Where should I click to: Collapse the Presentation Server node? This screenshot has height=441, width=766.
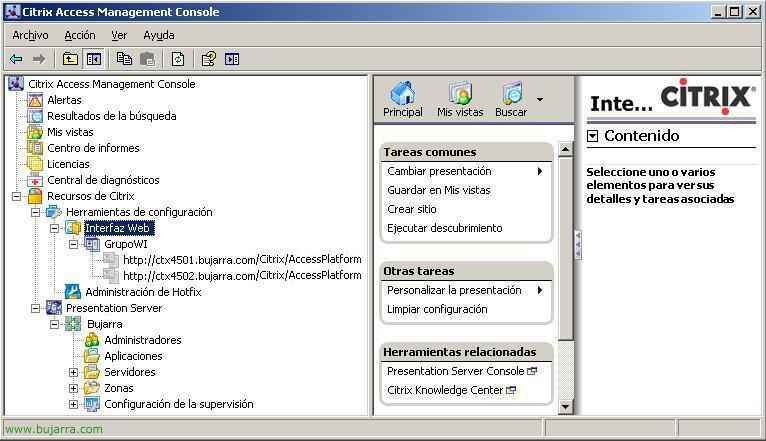[36, 308]
